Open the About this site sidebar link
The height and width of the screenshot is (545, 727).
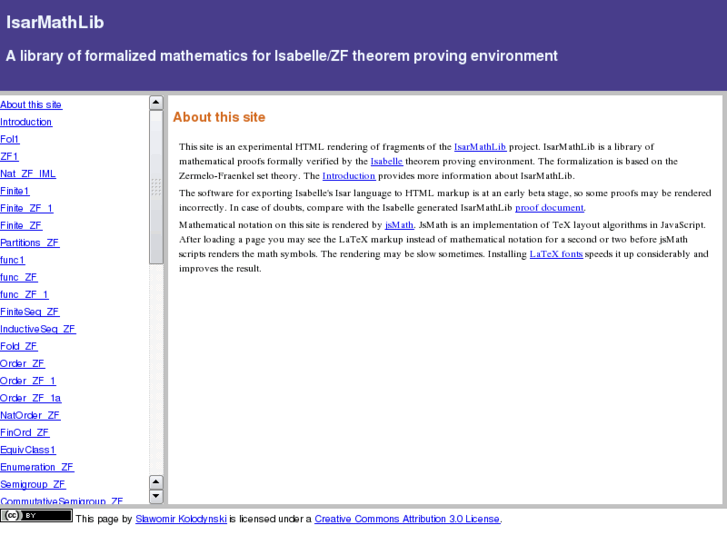click(x=31, y=105)
